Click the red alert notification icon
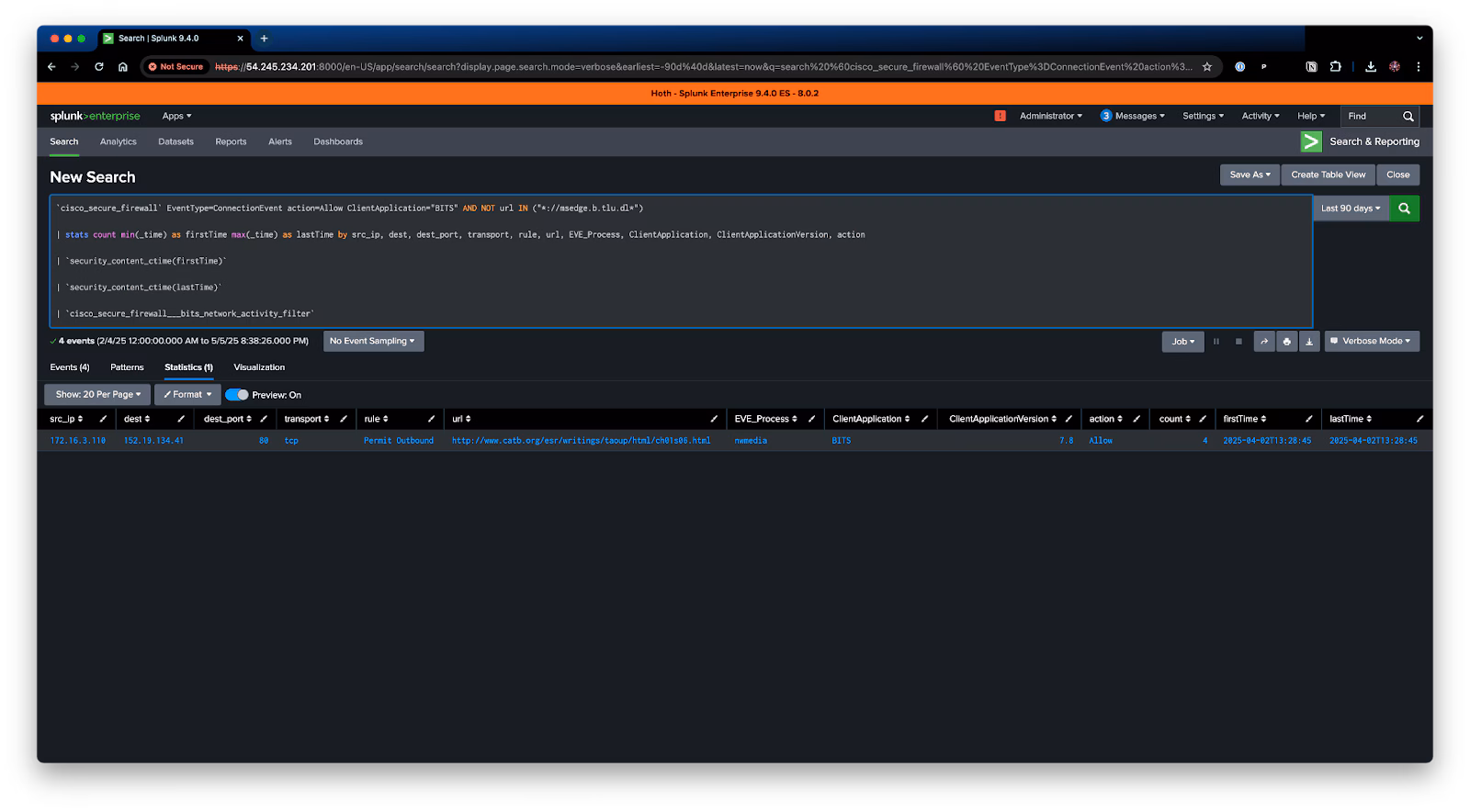Screen dimensions: 1470x812 click(1000, 116)
